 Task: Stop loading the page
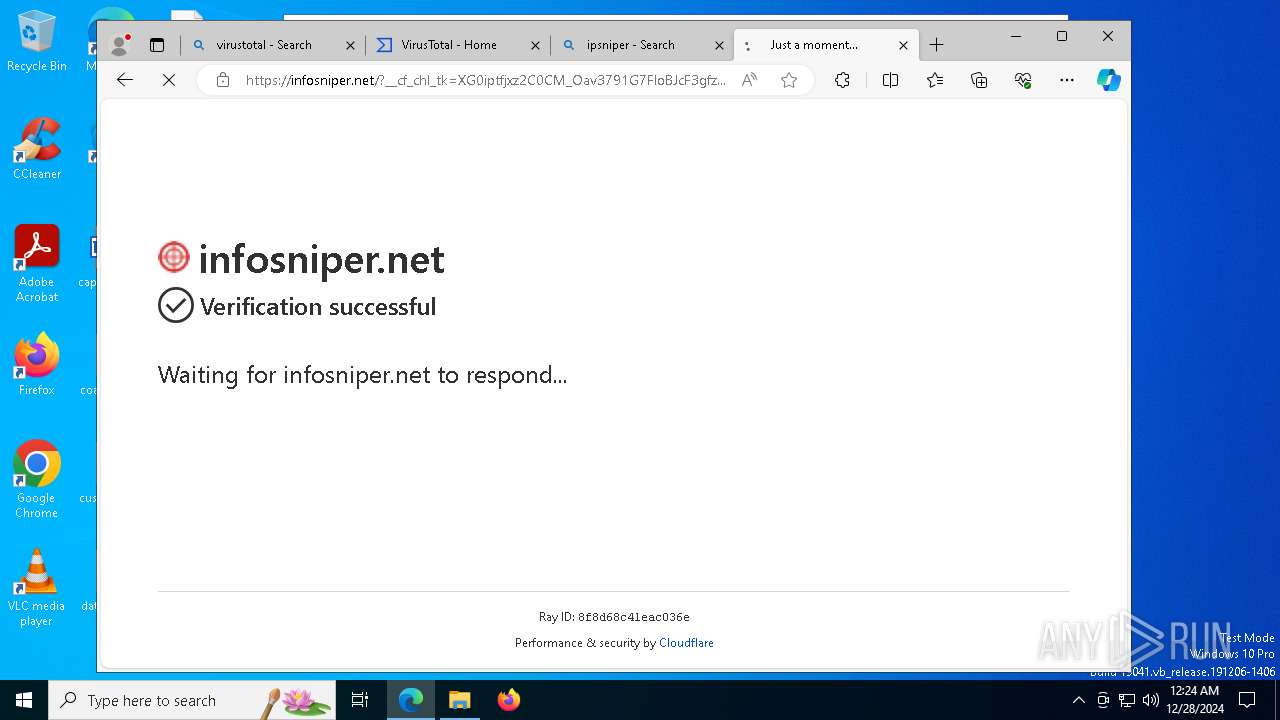tap(169, 80)
